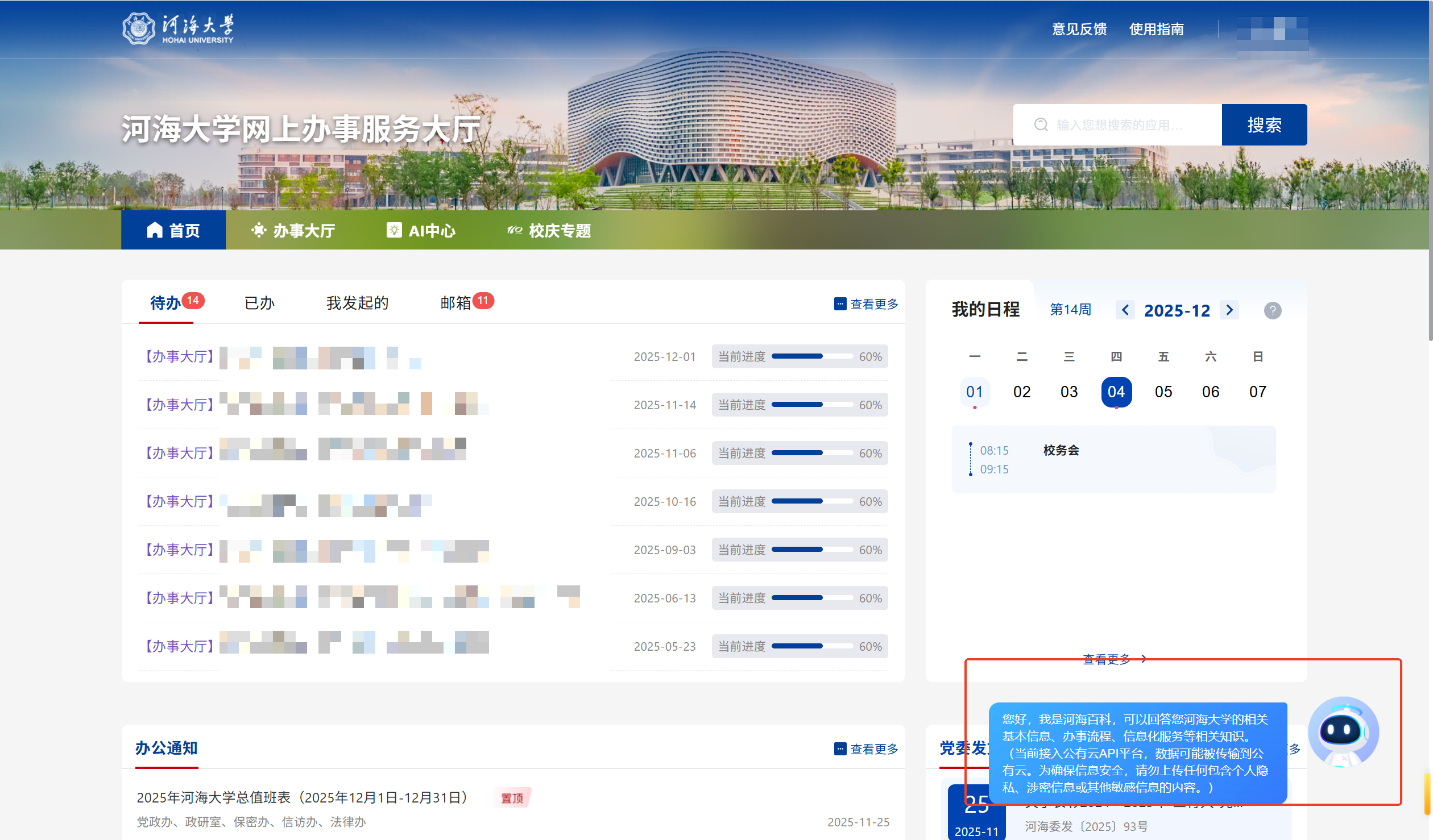
Task: Switch to the 已办 tab
Action: (259, 303)
